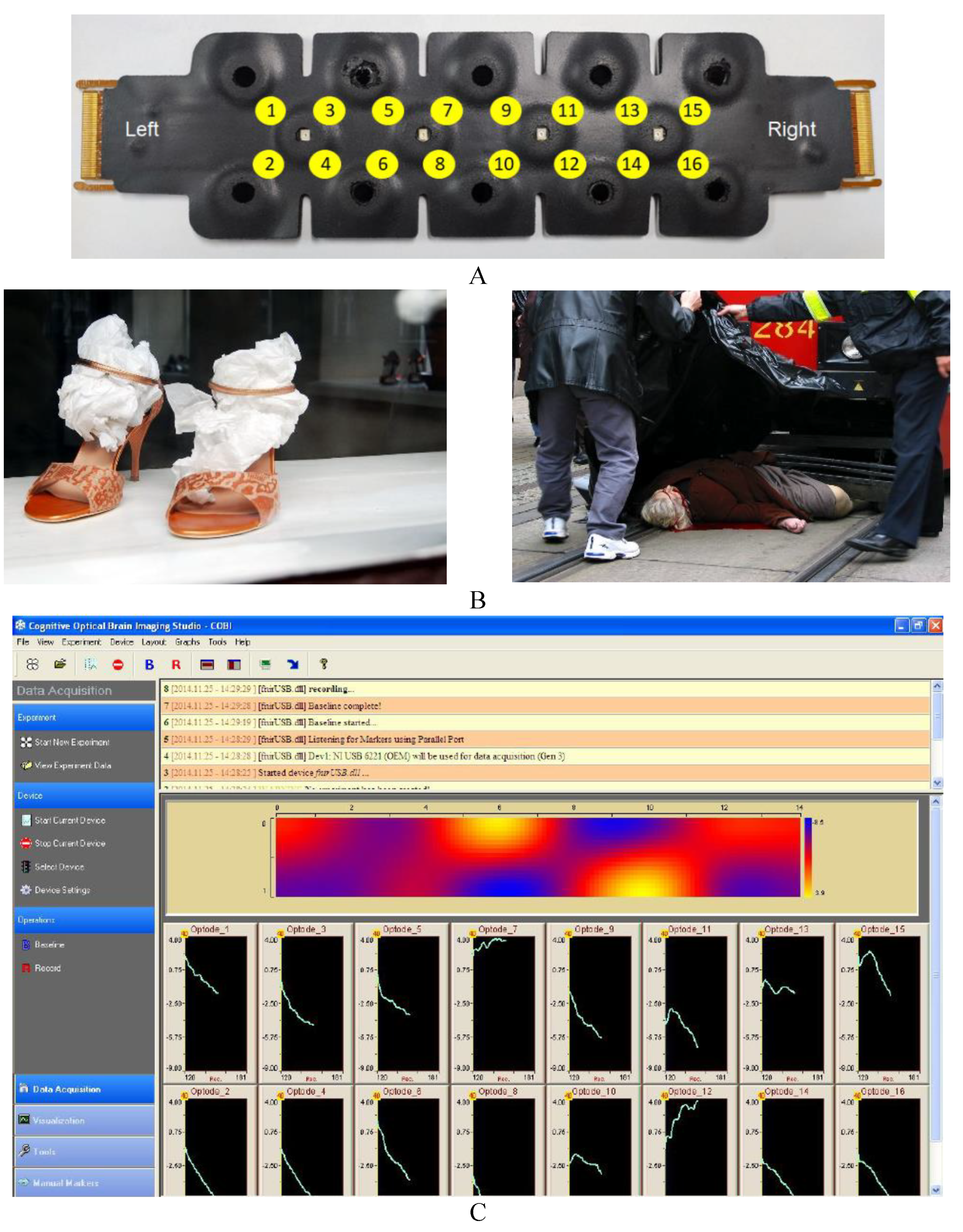
Task: Click the green monitor toolbar icon
Action: 265,665
